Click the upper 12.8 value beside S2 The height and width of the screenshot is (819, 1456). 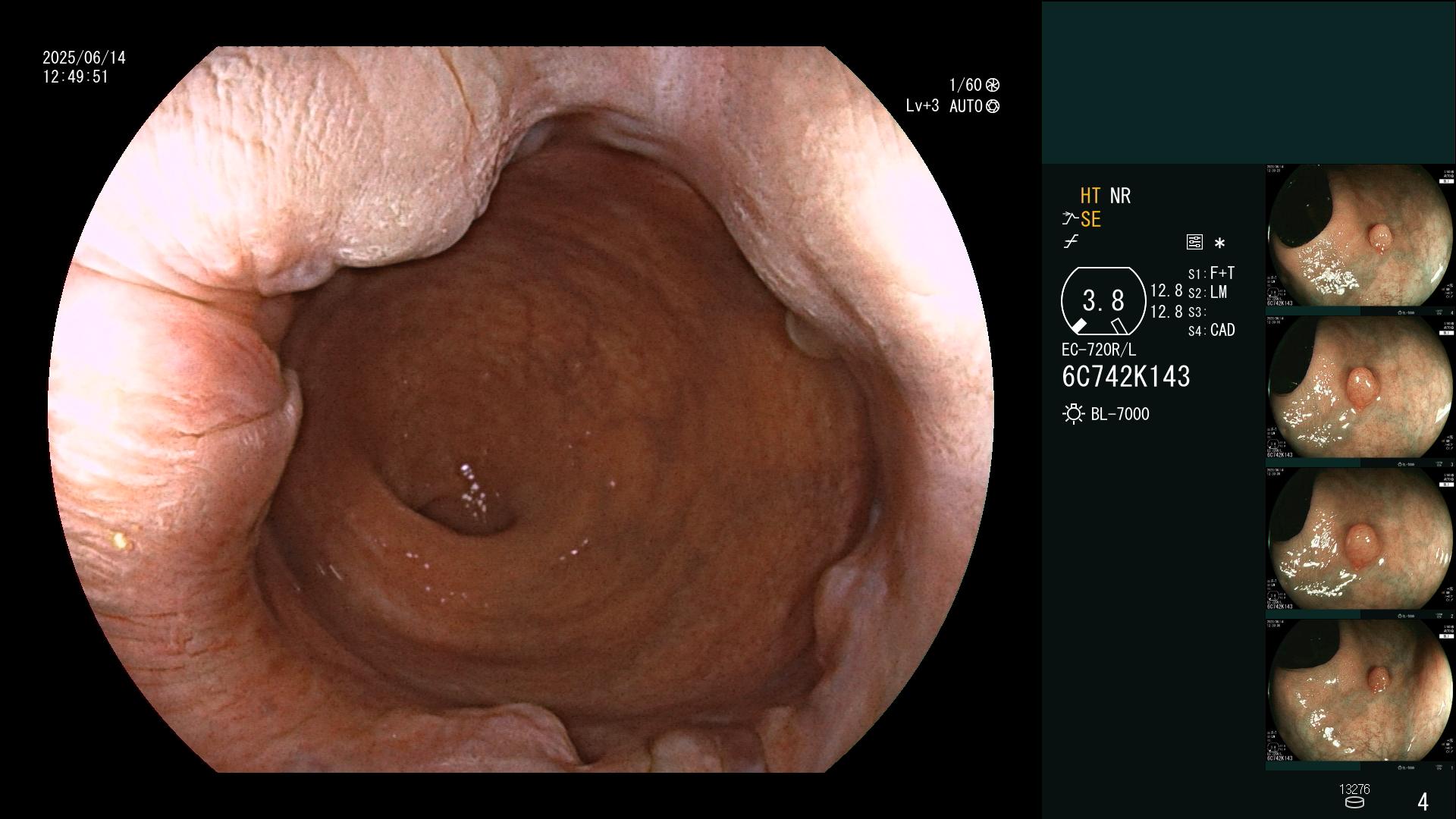1166,290
